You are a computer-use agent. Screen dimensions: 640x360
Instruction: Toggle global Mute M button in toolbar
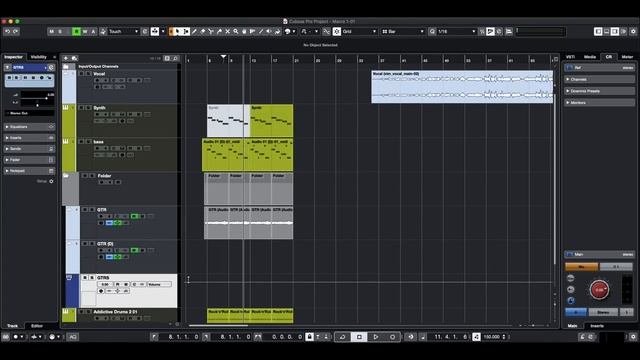pyautogui.click(x=51, y=31)
